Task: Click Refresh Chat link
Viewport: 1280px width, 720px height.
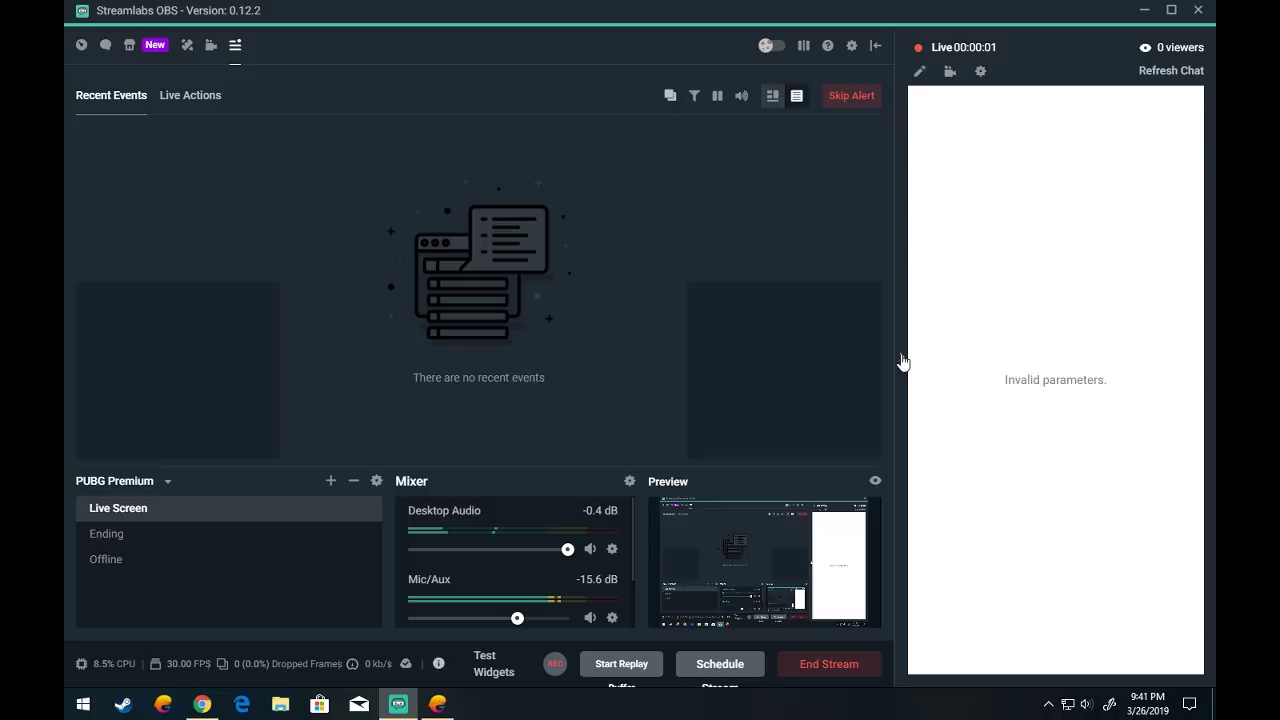Action: click(1171, 71)
